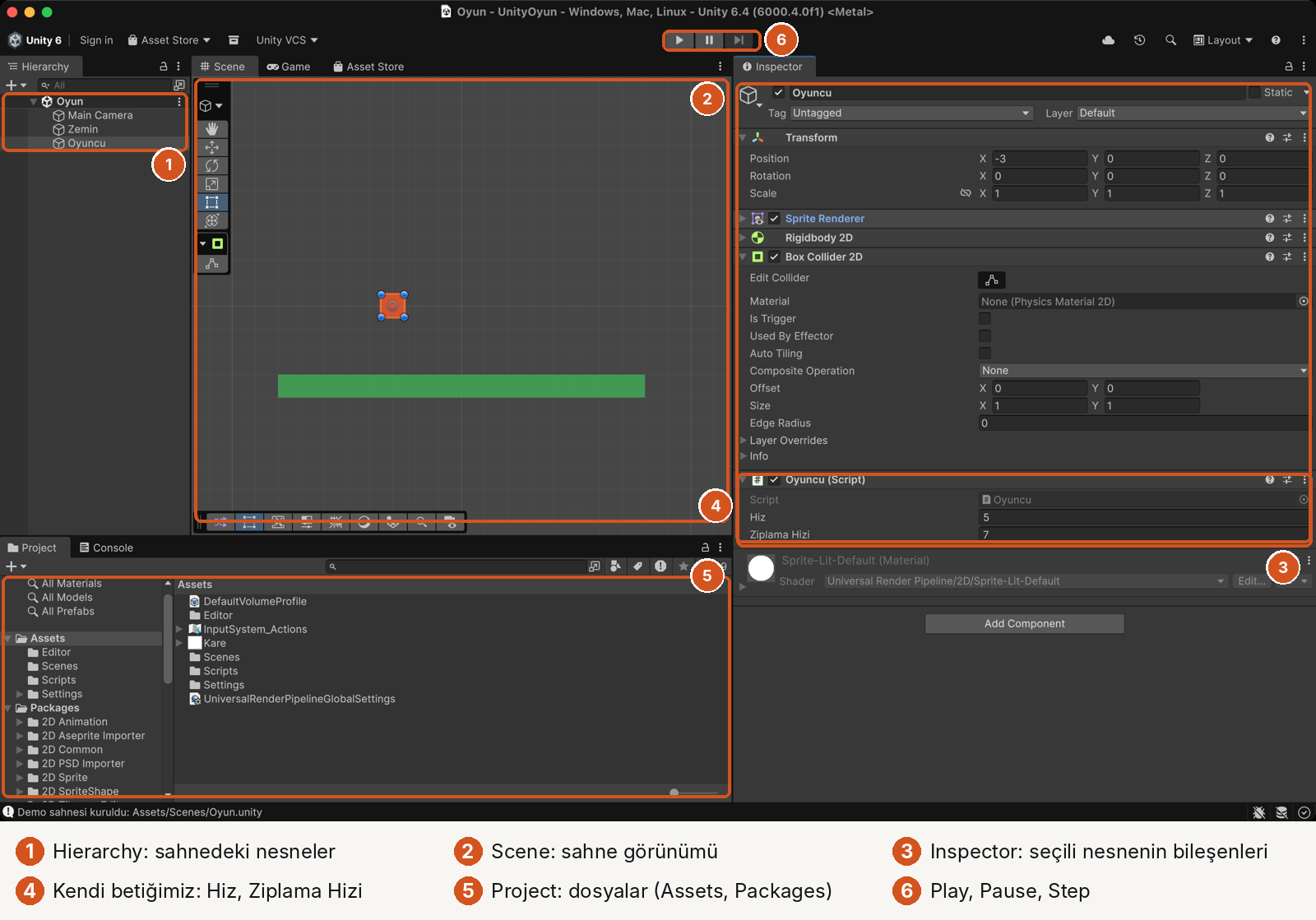Open the undo history icon
The height and width of the screenshot is (920, 1316).
(1140, 40)
